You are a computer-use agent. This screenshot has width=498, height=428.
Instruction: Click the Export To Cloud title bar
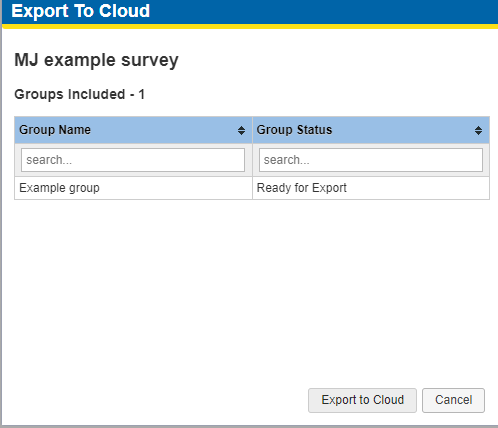(x=250, y=12)
